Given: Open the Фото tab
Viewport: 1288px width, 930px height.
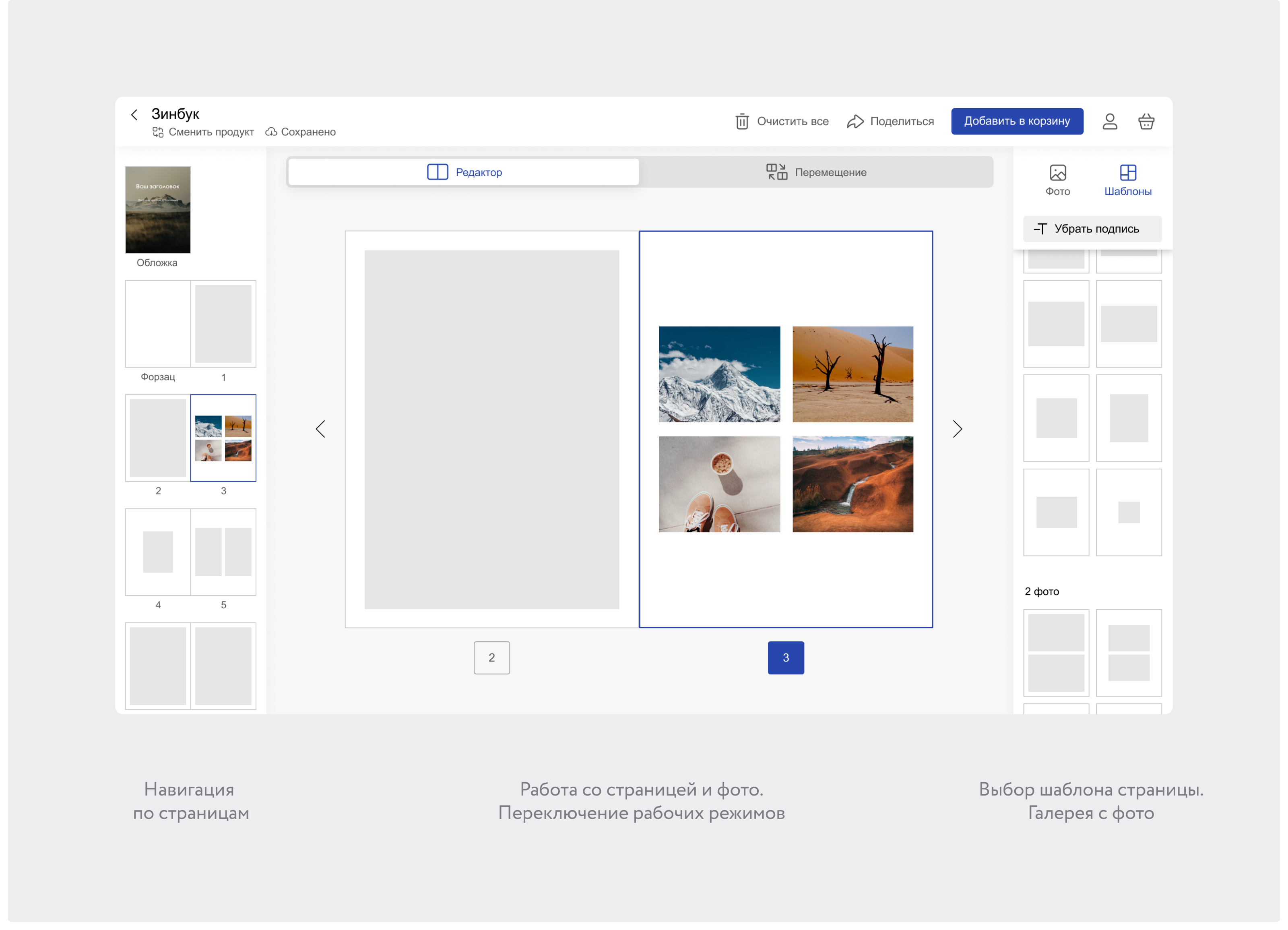Looking at the screenshot, I should tap(1057, 180).
